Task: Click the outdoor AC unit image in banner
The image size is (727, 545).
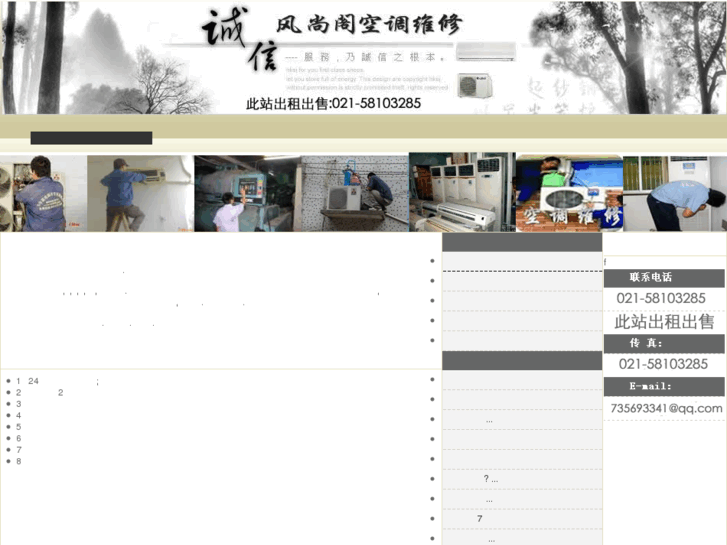Action: pos(475,85)
